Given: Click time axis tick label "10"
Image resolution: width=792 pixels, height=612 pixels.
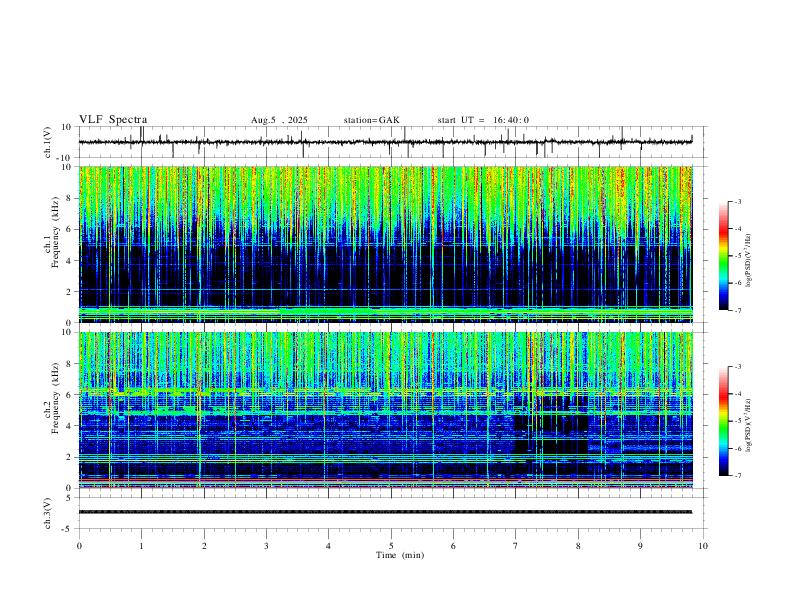Looking at the screenshot, I should [703, 546].
